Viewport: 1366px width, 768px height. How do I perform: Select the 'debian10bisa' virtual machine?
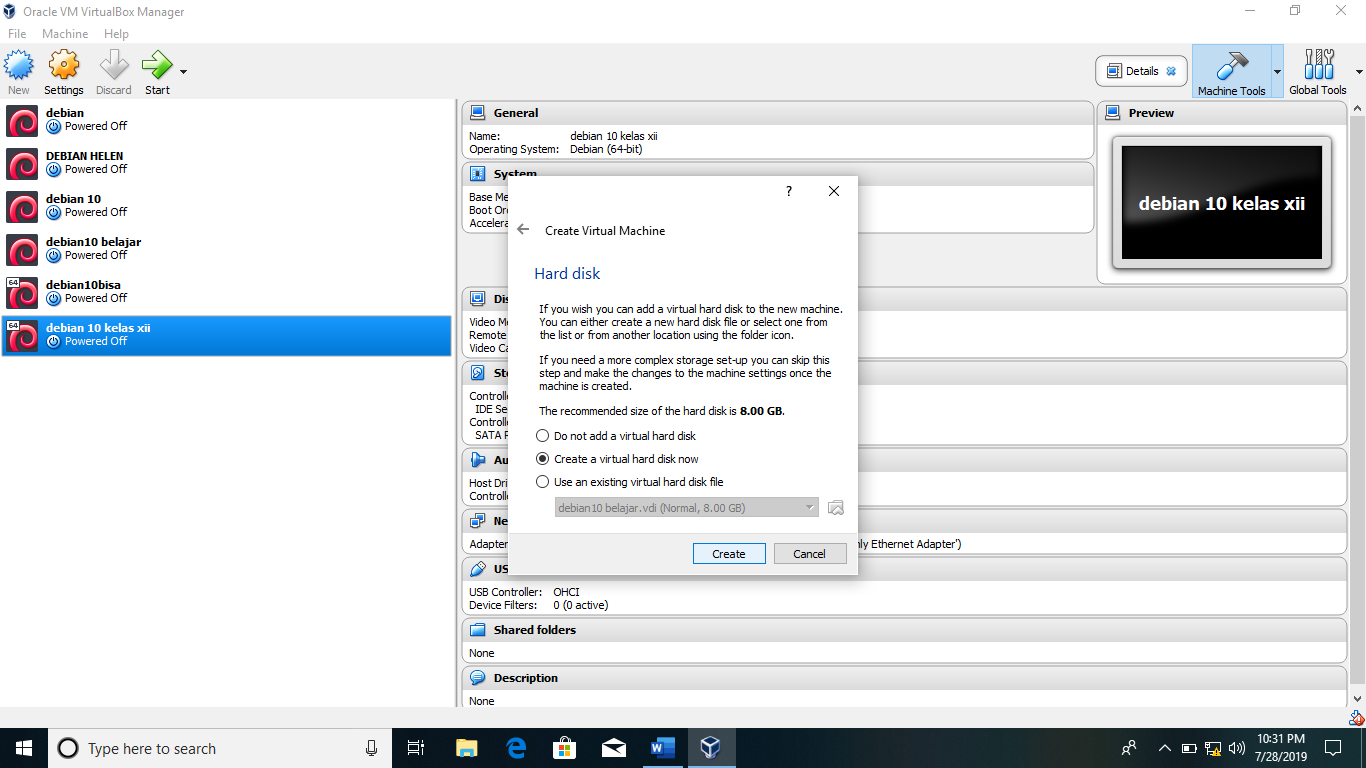click(226, 292)
